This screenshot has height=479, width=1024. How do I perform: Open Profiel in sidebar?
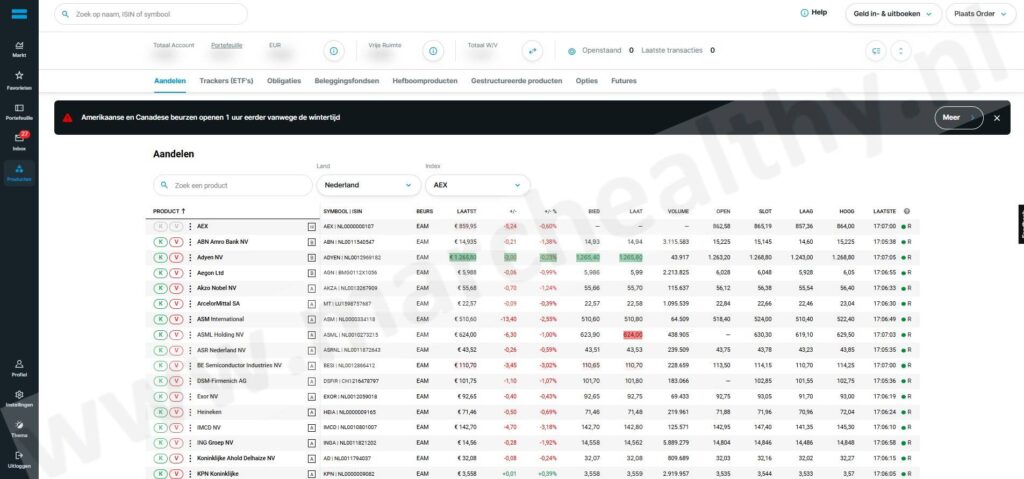[x=19, y=368]
